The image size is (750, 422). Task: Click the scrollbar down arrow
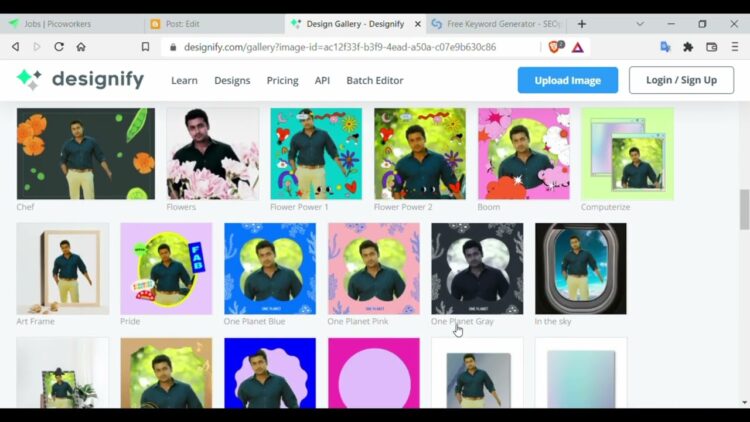click(744, 403)
